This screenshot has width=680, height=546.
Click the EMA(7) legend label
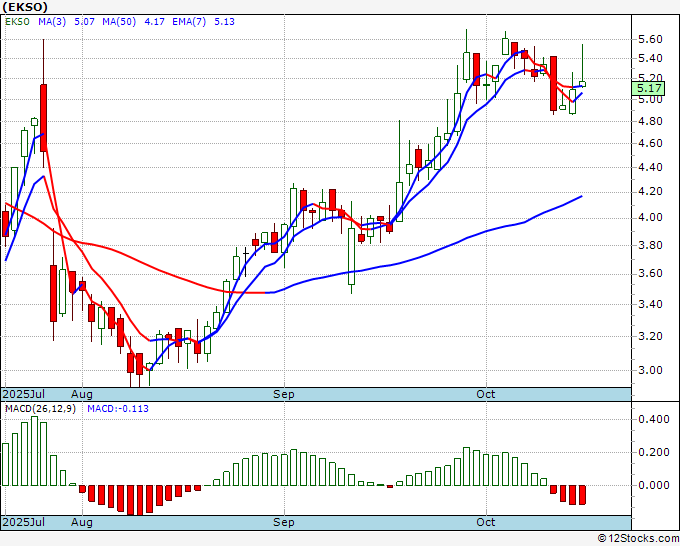[x=189, y=22]
